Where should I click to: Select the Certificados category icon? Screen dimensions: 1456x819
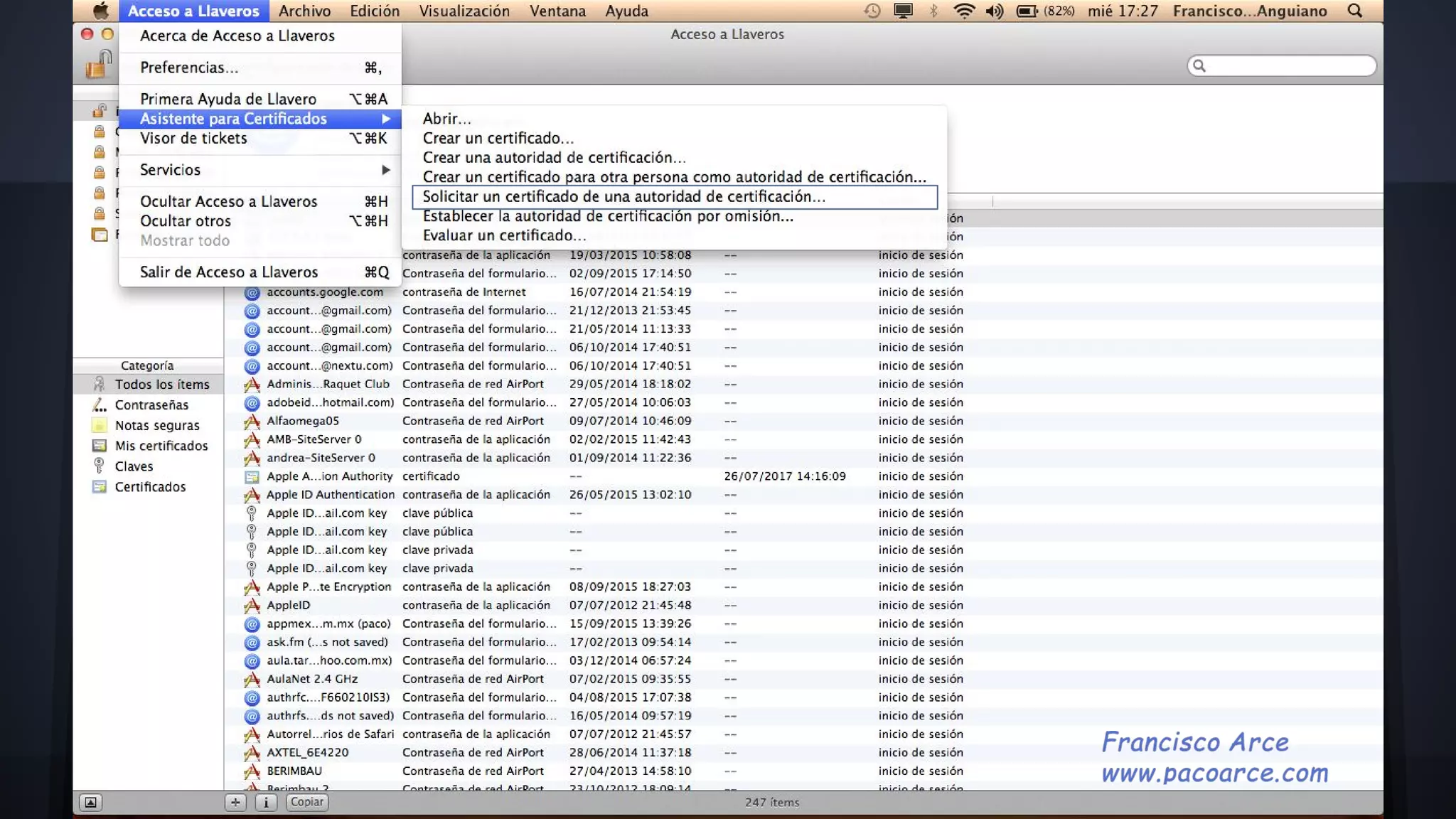100,487
